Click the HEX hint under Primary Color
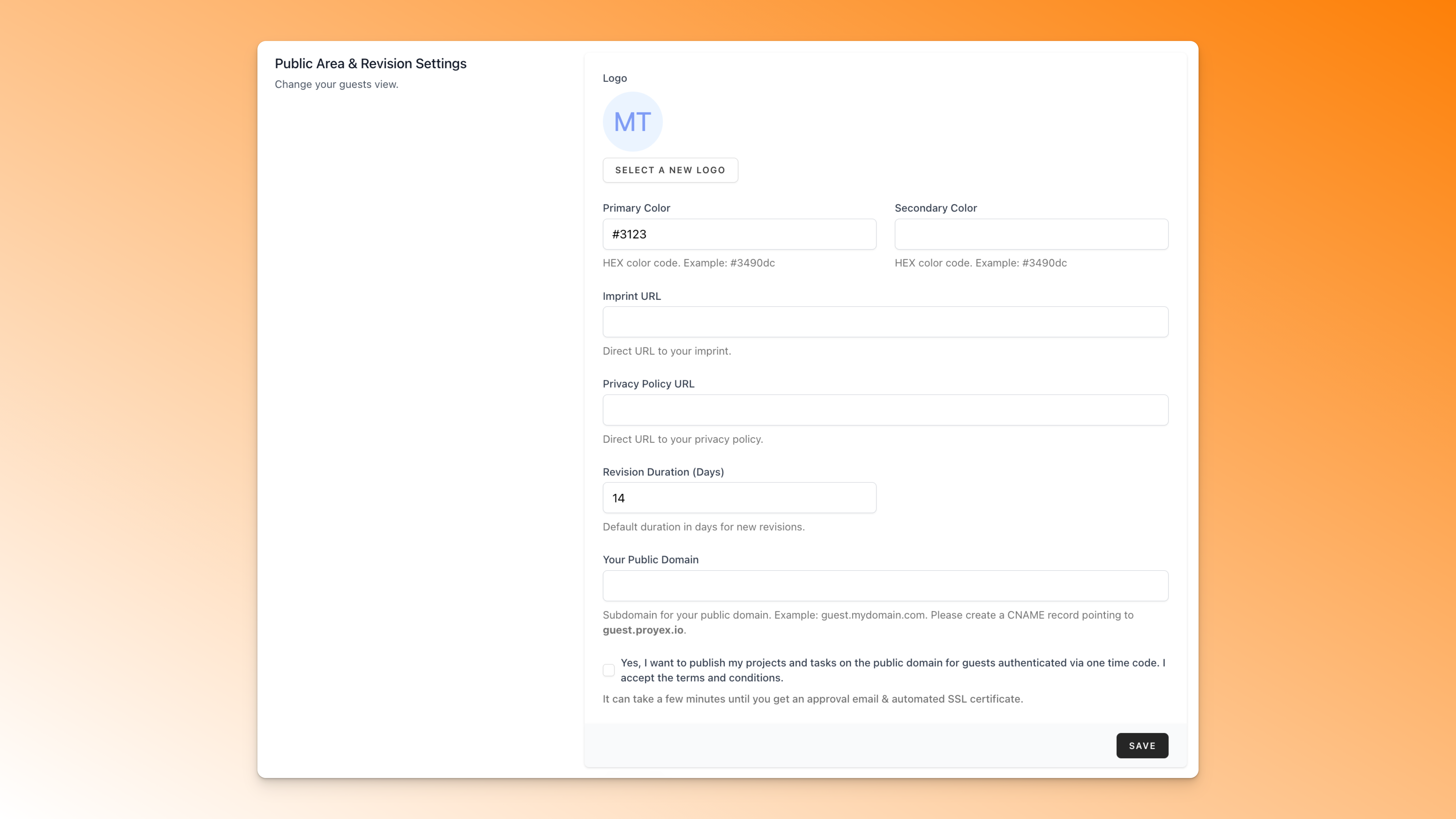 [689, 263]
